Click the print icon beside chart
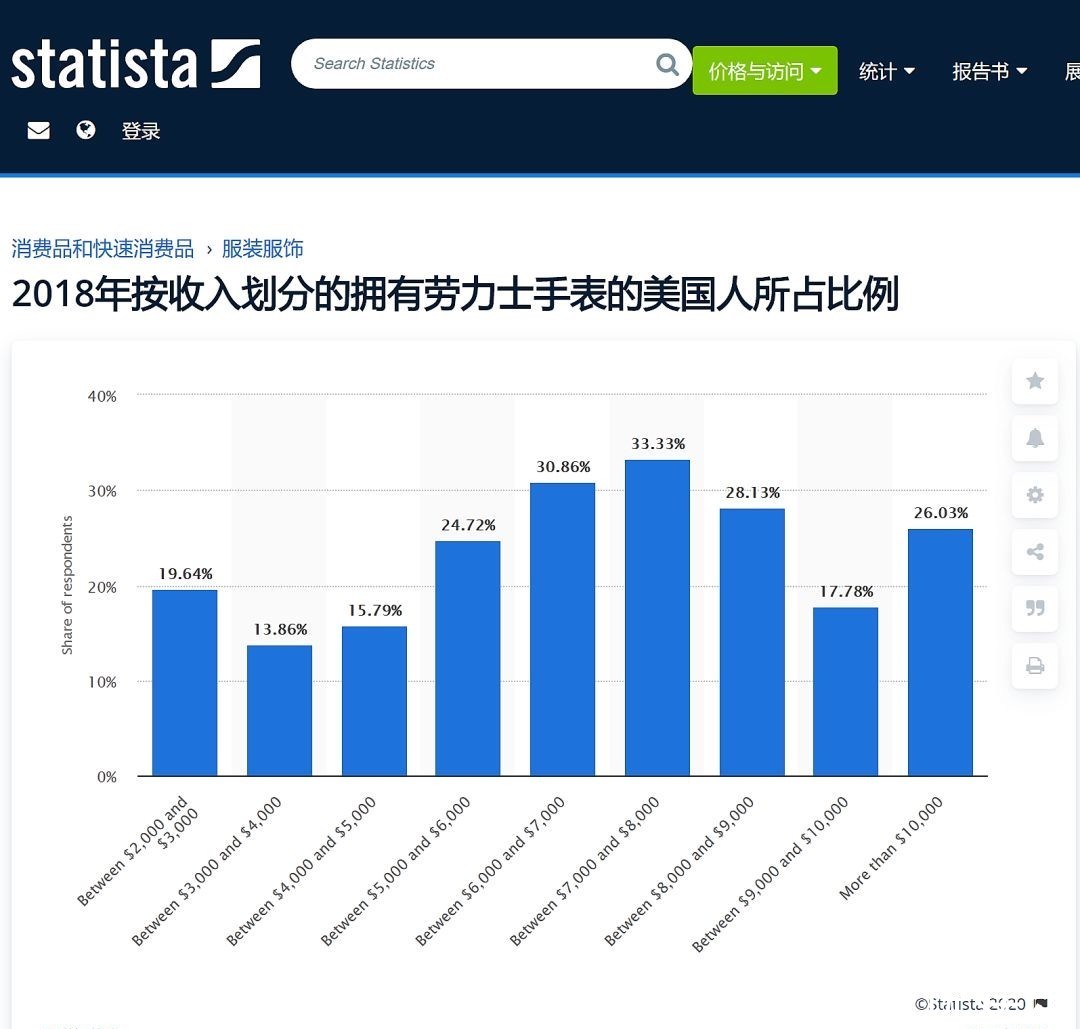Viewport: 1080px width, 1029px height. 1035,665
